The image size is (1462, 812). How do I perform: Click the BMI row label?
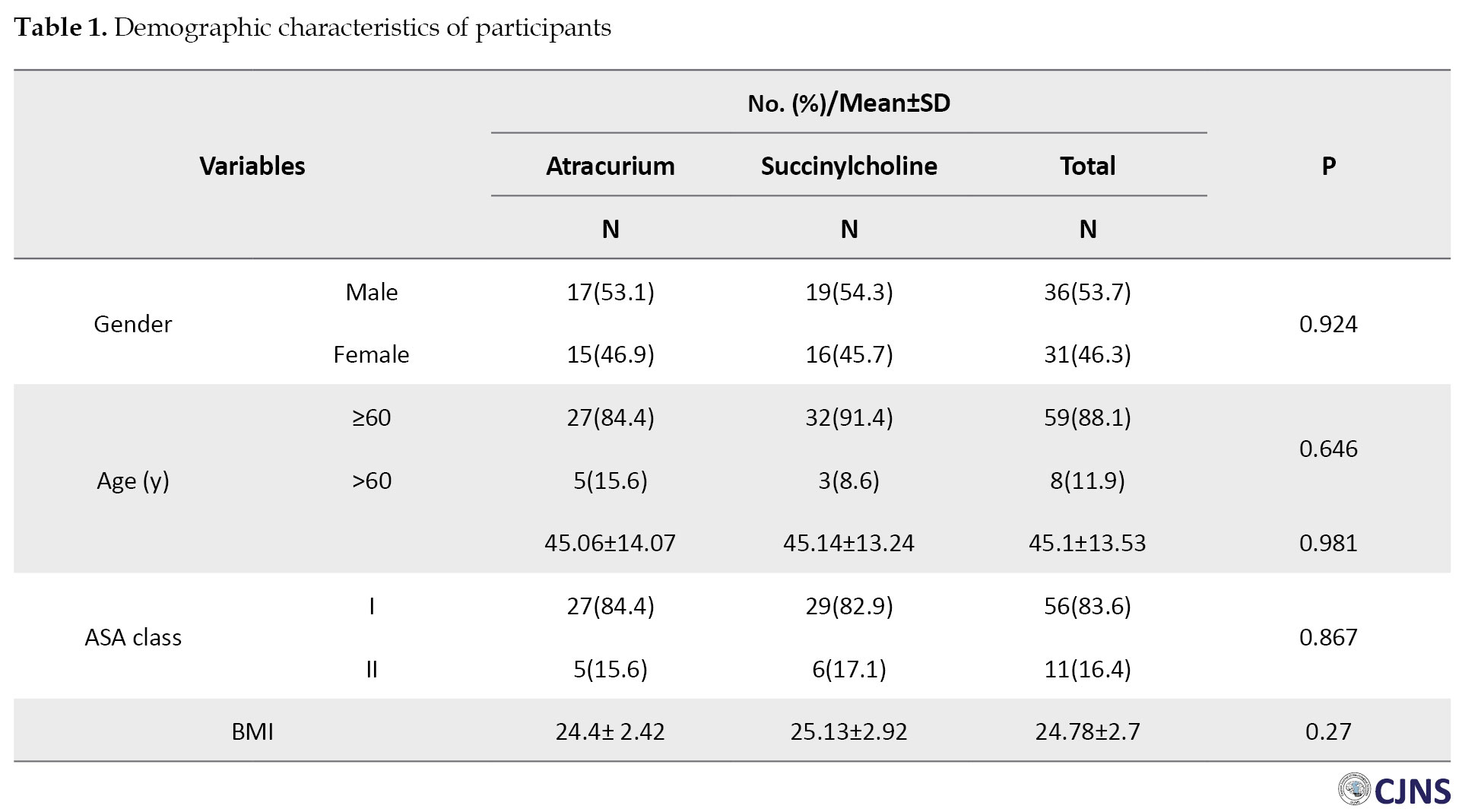[252, 731]
